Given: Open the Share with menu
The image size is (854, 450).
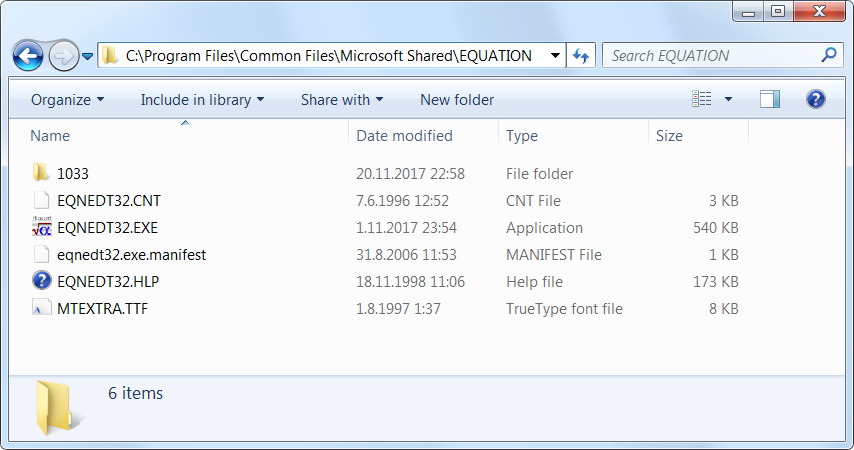Looking at the screenshot, I should coord(342,100).
